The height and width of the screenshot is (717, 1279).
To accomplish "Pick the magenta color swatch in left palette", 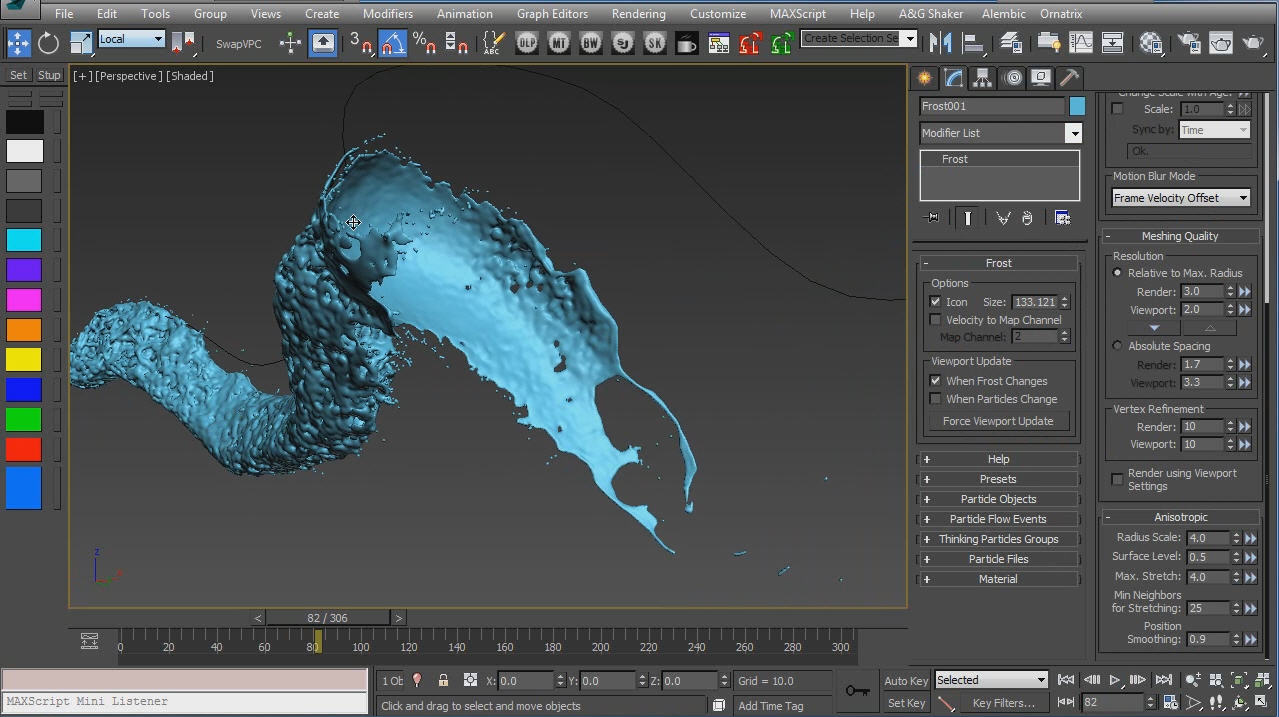I will coord(25,300).
